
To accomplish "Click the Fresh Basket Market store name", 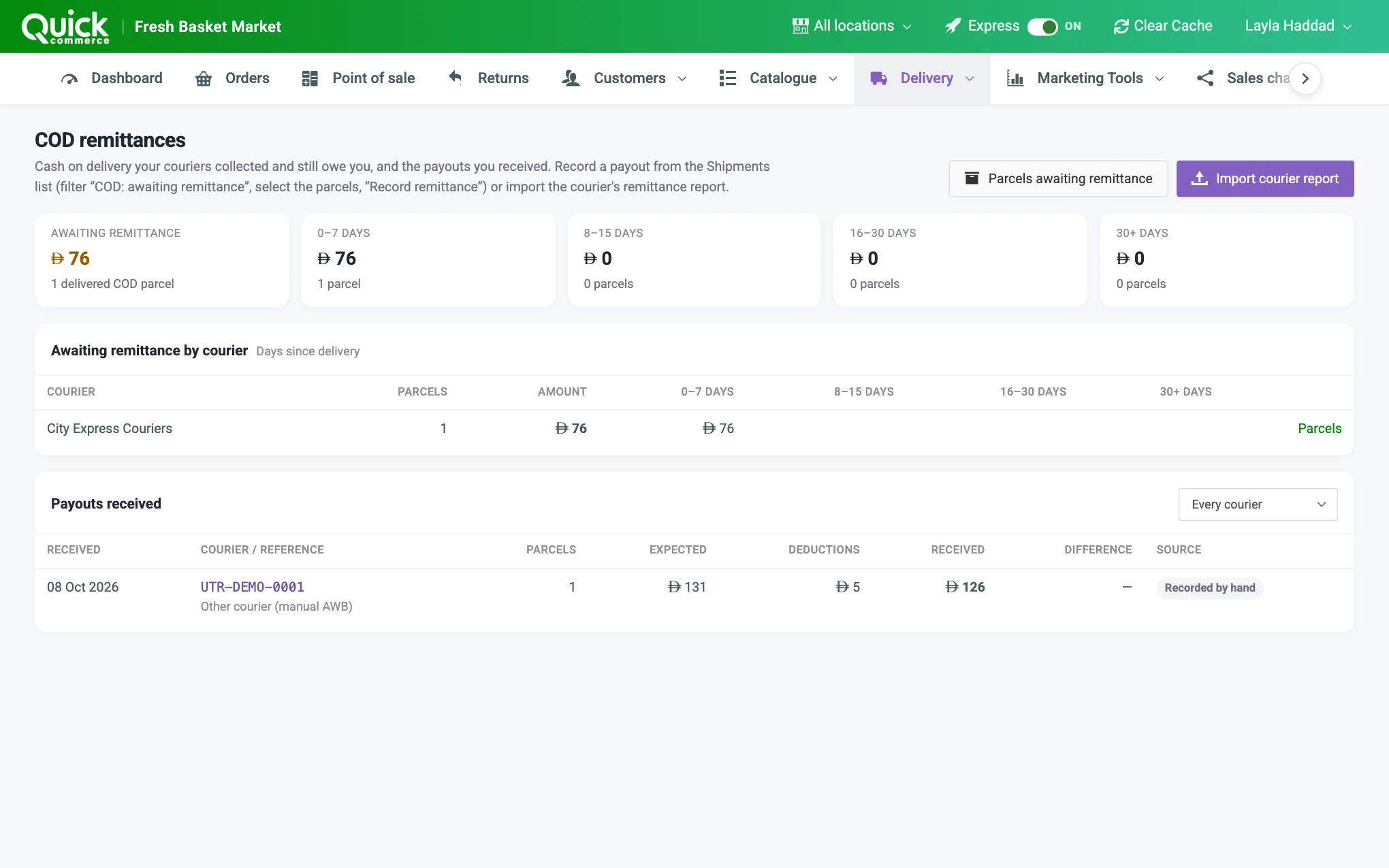I will click(x=208, y=27).
